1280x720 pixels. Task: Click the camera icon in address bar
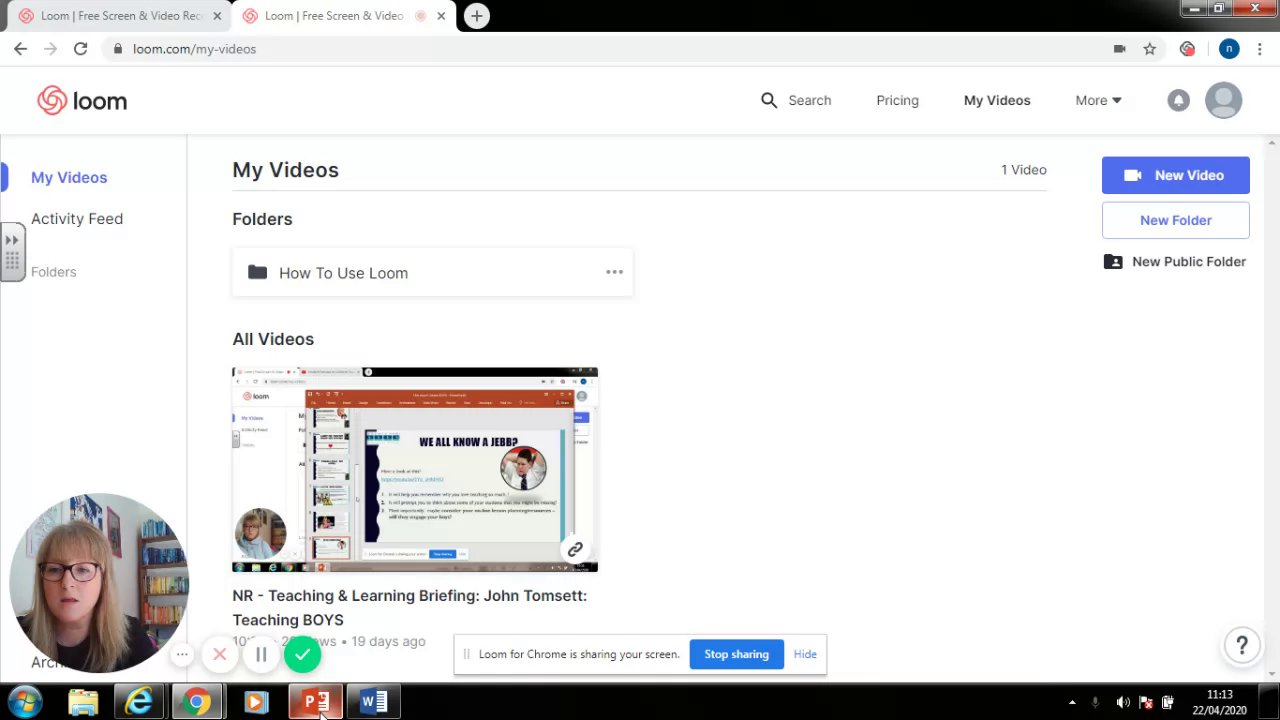(x=1120, y=48)
